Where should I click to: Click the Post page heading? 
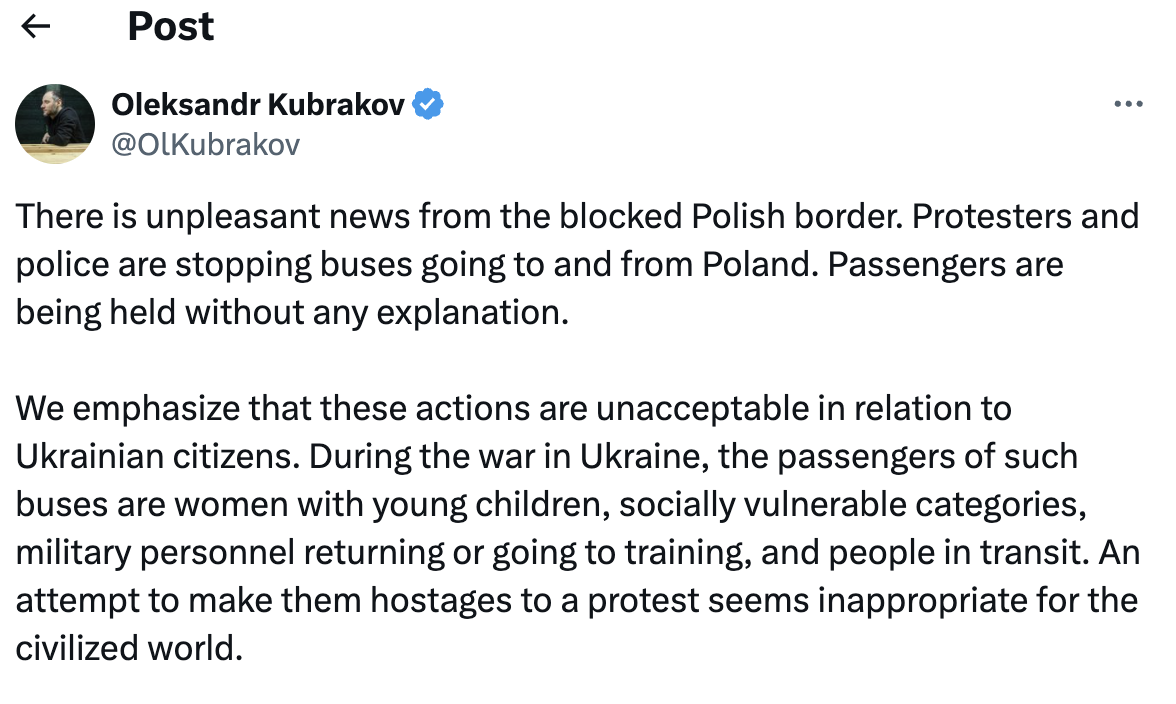[170, 26]
